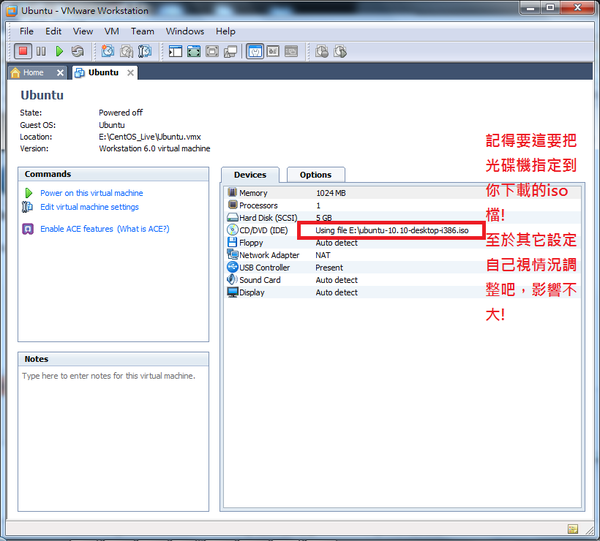Click the Memory device icon
The width and height of the screenshot is (600, 541).
232,192
